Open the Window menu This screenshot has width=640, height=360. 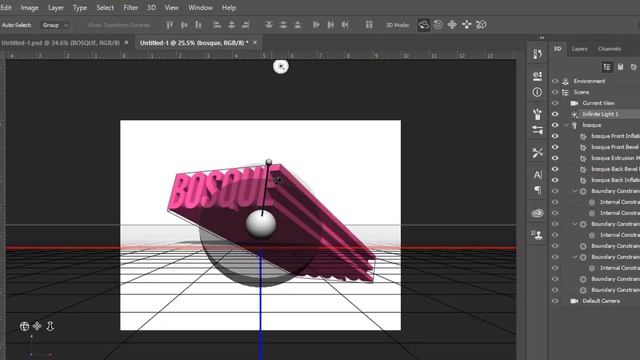pos(200,8)
